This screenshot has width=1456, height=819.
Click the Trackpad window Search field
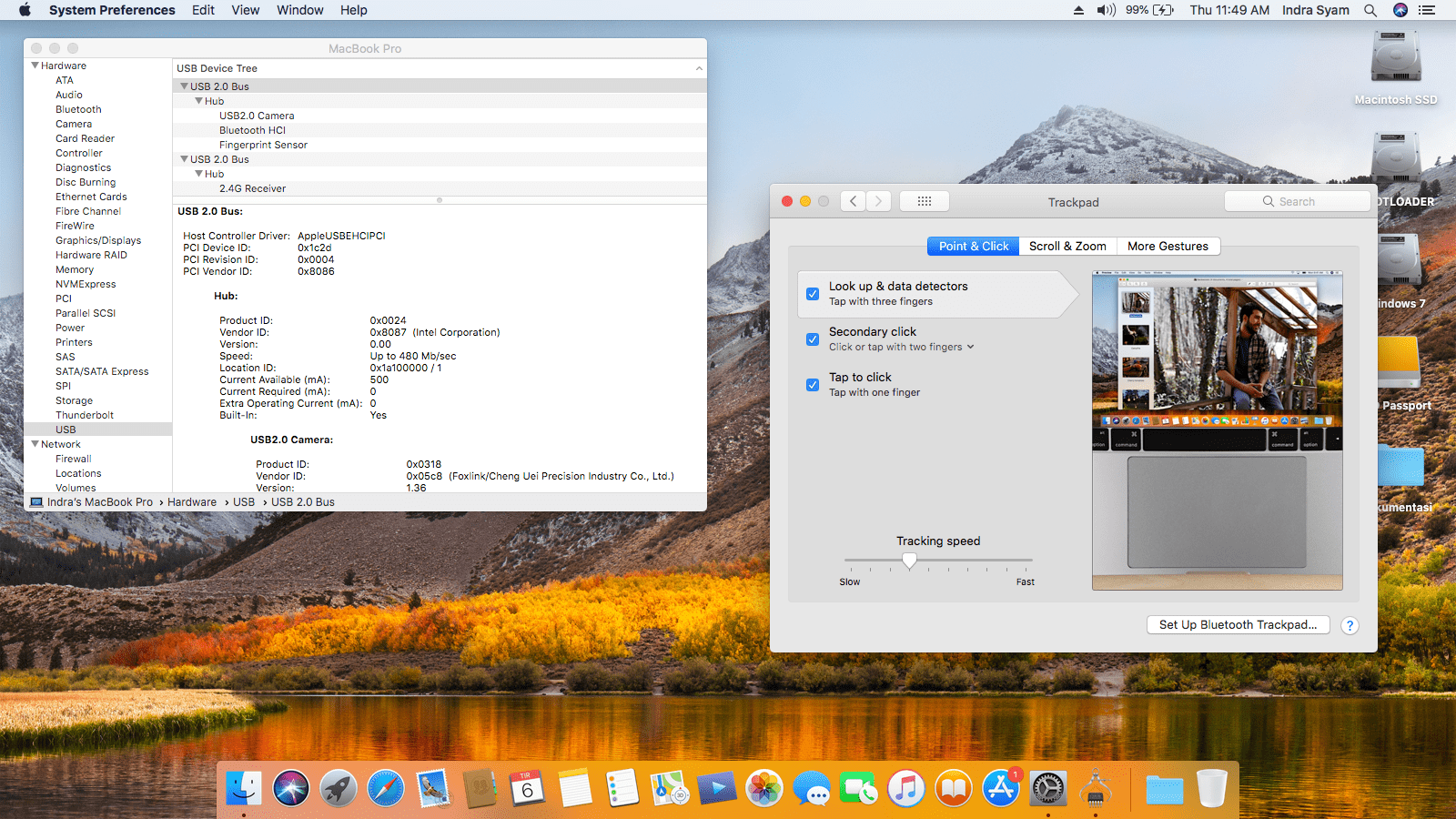click(x=1297, y=201)
